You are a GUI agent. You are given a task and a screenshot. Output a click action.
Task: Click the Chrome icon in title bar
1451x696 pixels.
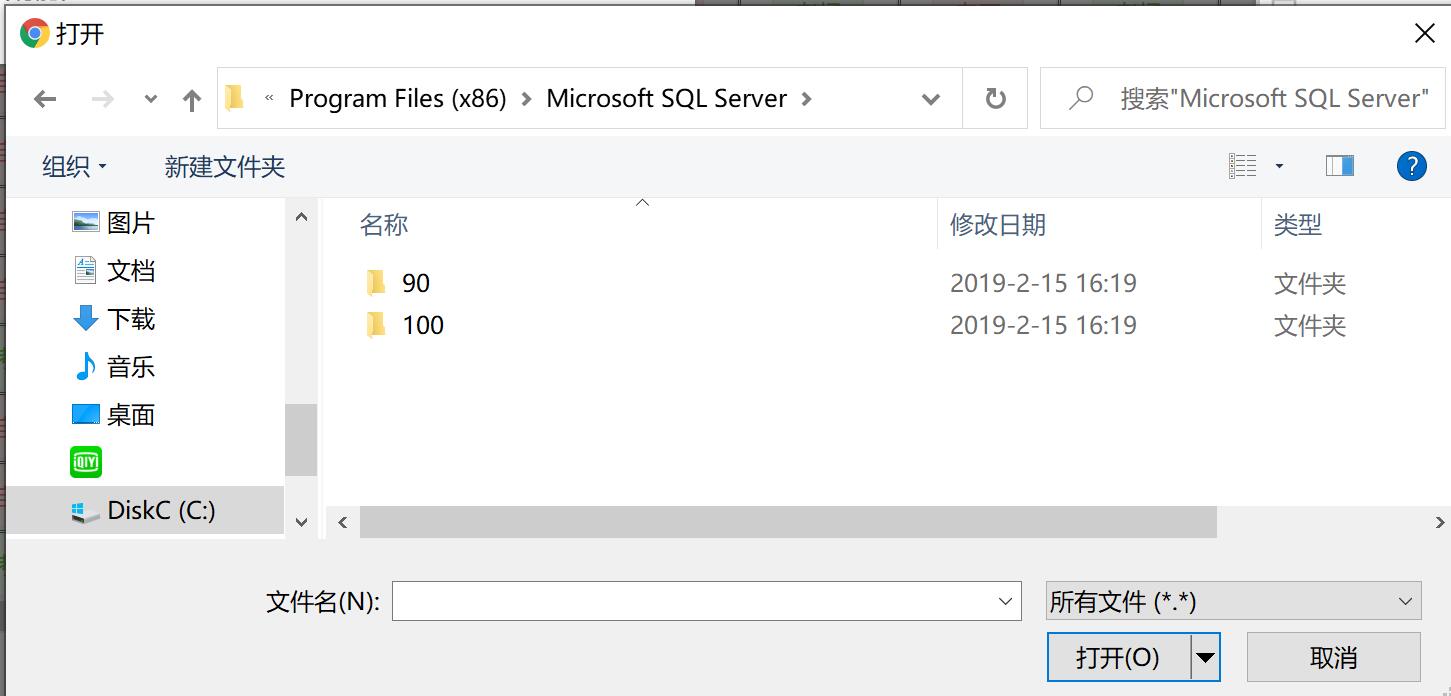34,33
